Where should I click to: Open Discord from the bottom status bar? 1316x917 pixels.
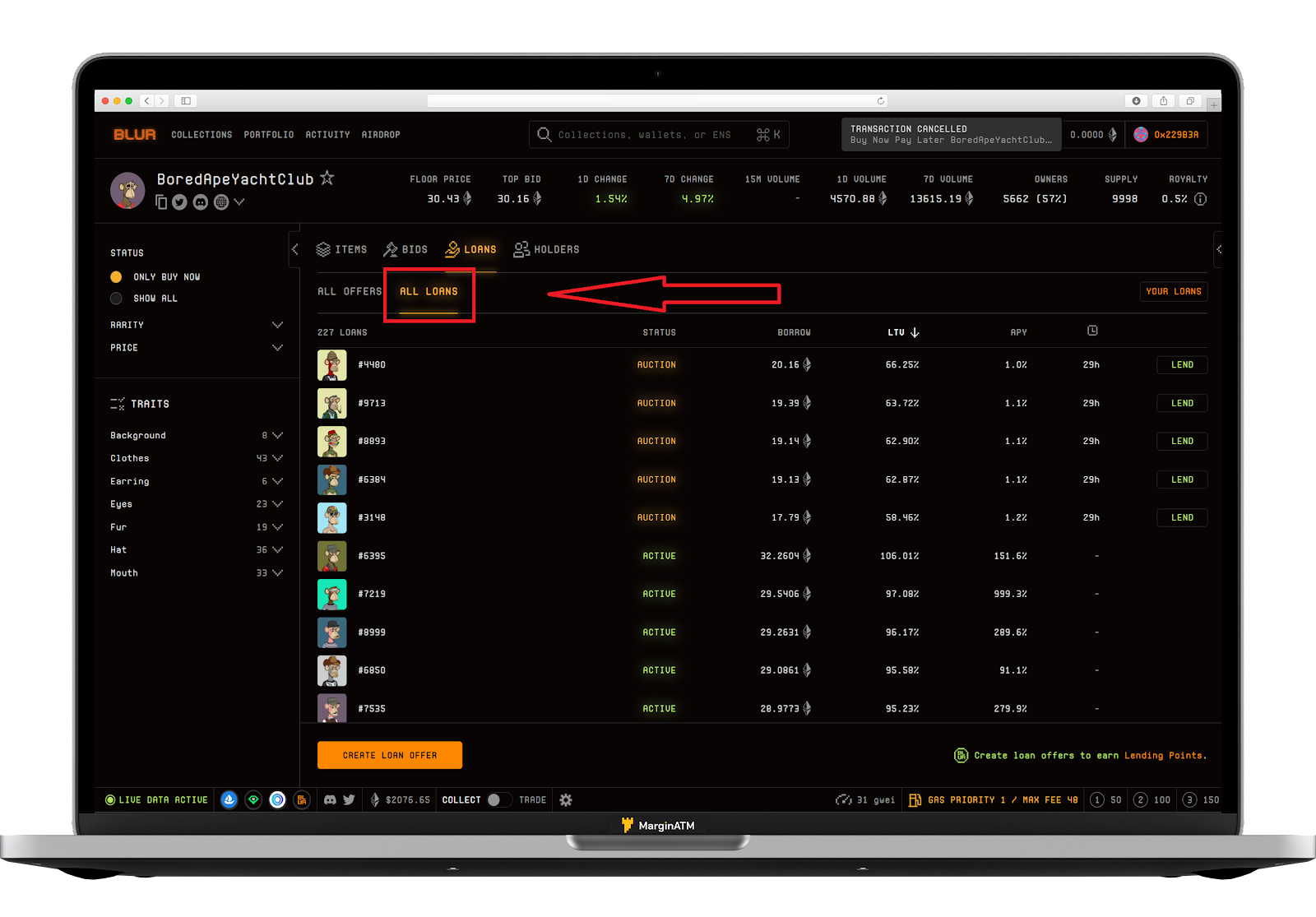(330, 799)
